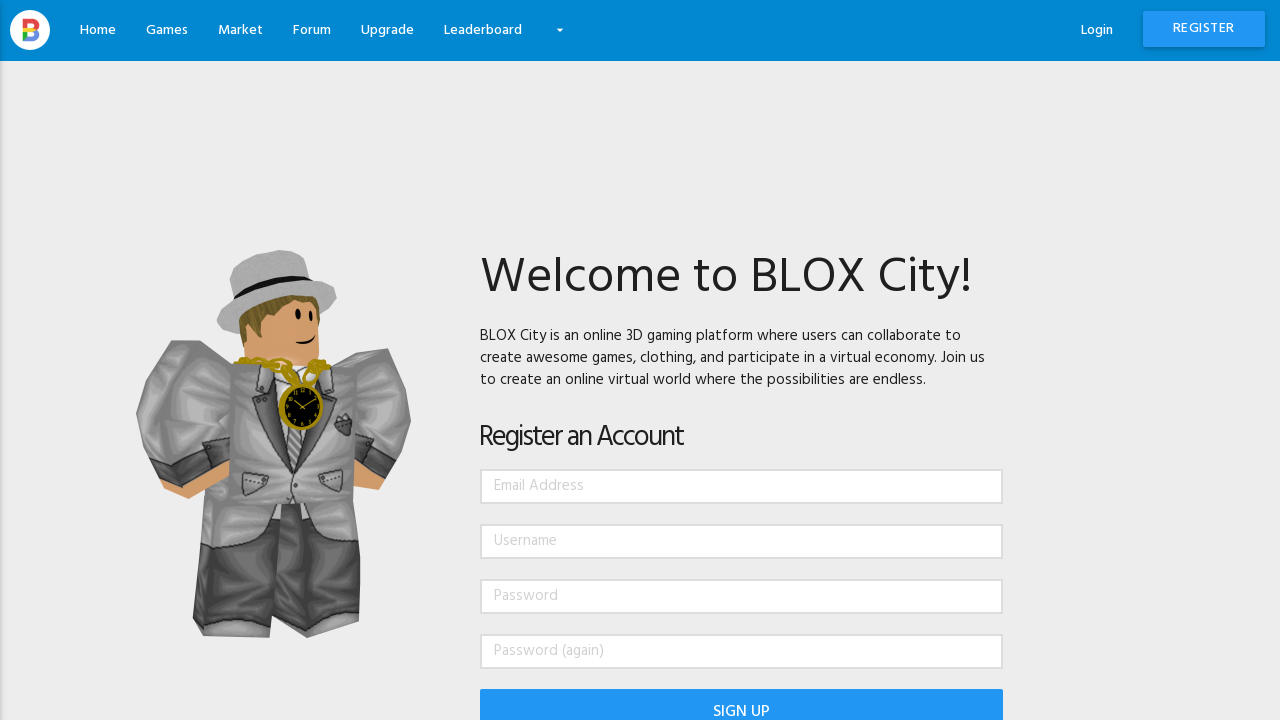Viewport: 1280px width, 720px height.
Task: Visit the Forum link
Action: pyautogui.click(x=312, y=30)
